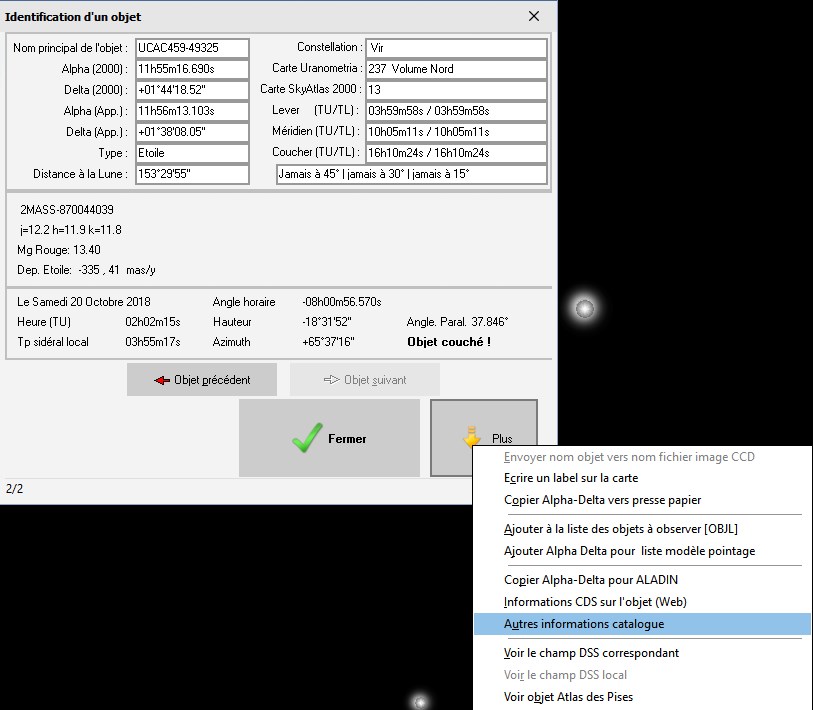The image size is (813, 710).
Task: Select Copier Alpha-Delta pour ALADIN
Action: click(591, 580)
